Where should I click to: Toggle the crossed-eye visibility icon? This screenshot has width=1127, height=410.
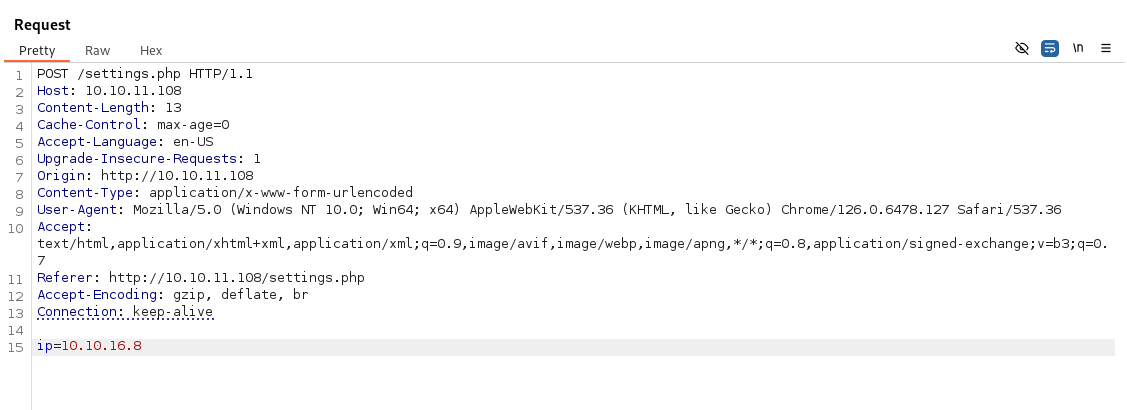[x=1021, y=48]
